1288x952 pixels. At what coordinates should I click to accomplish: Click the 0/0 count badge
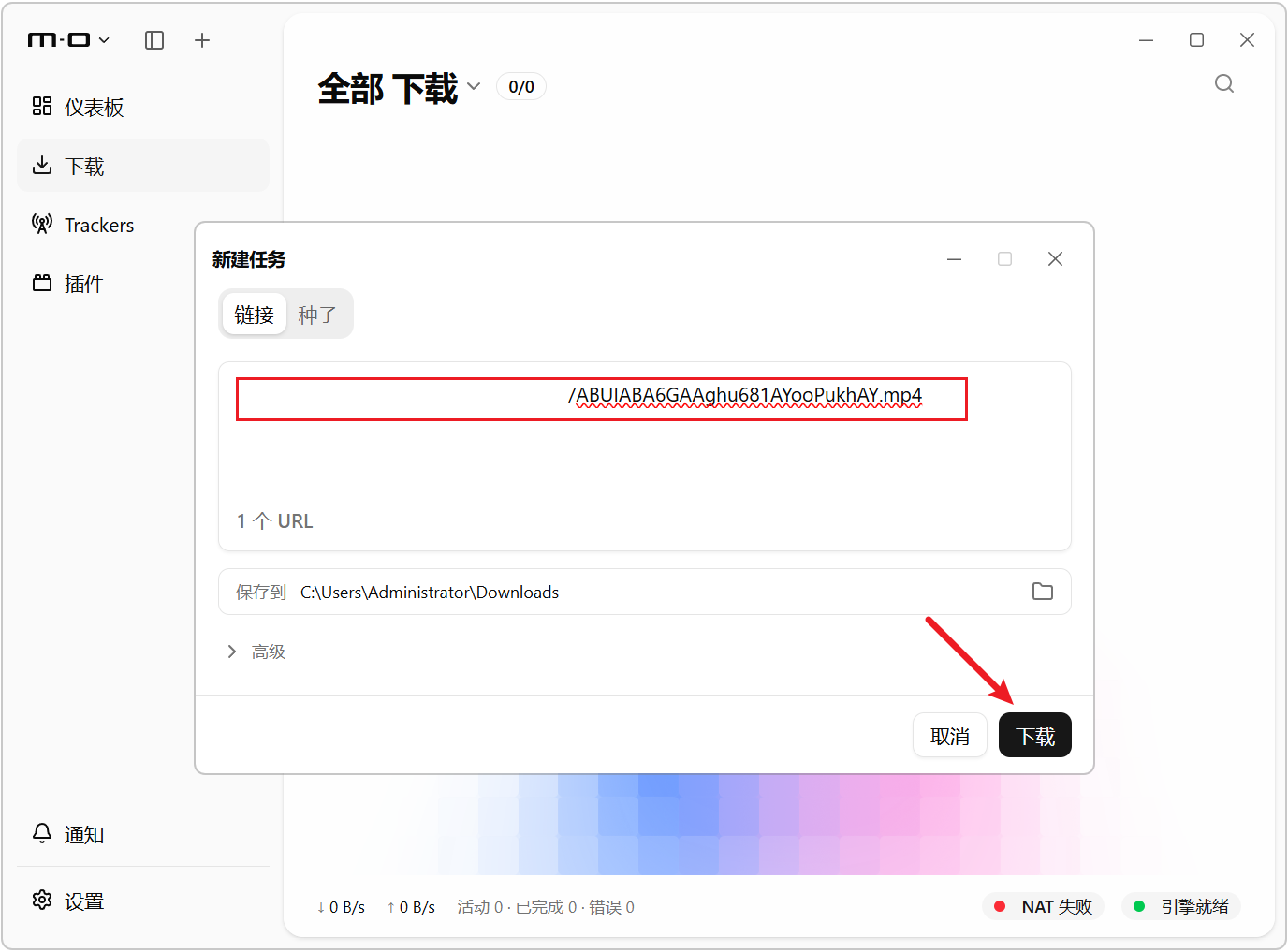click(x=521, y=87)
